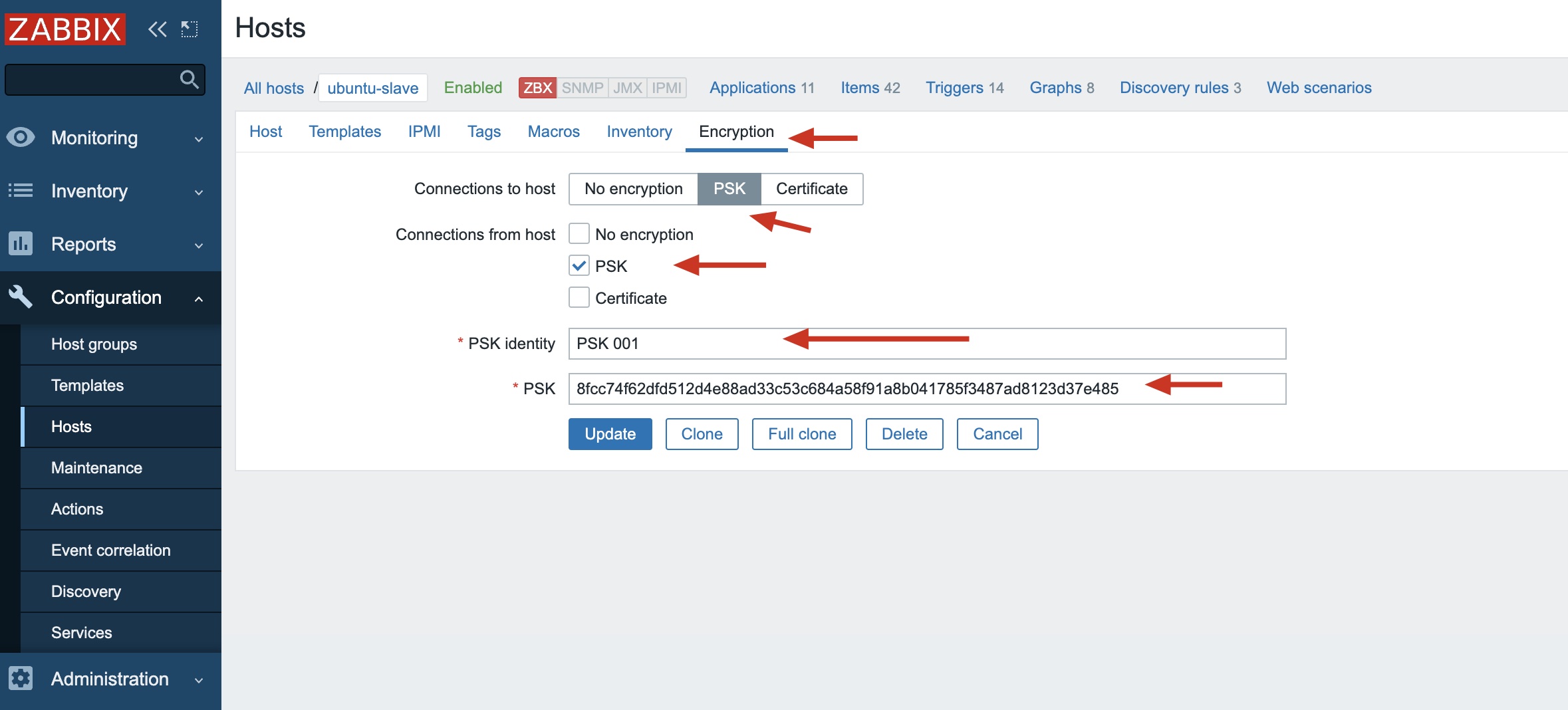Image resolution: width=1568 pixels, height=710 pixels.
Task: Expand the Administration menu chevron
Action: (199, 680)
